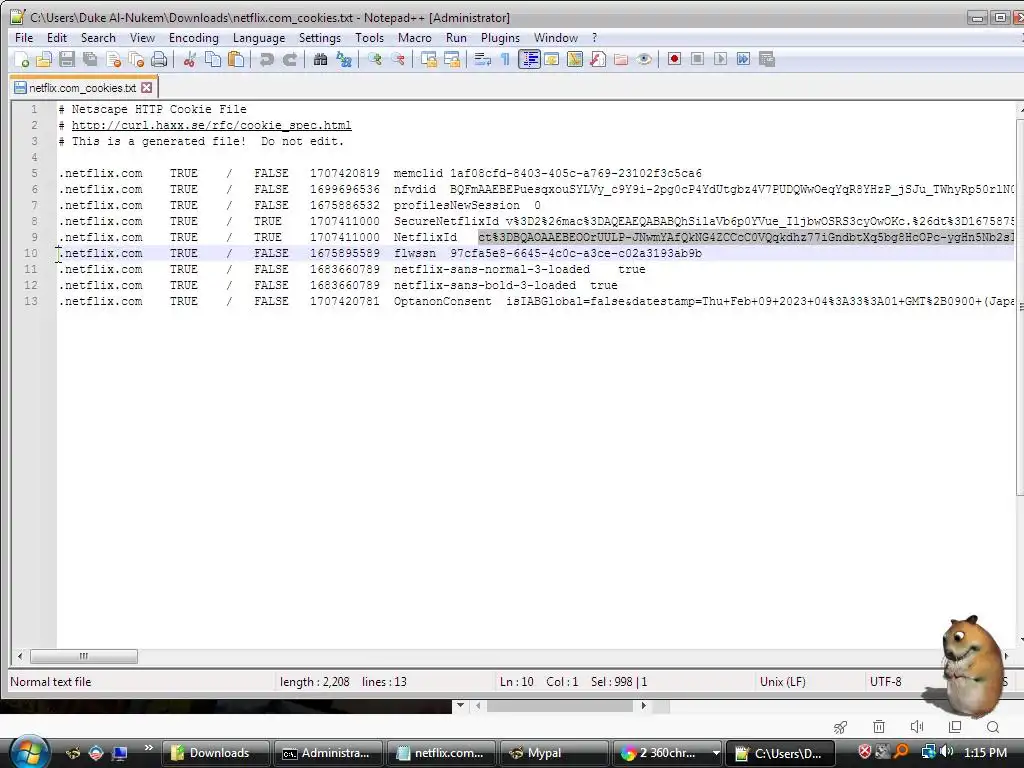This screenshot has height=768, width=1024.
Task: Click Unix (LF) in status bar
Action: (782, 682)
